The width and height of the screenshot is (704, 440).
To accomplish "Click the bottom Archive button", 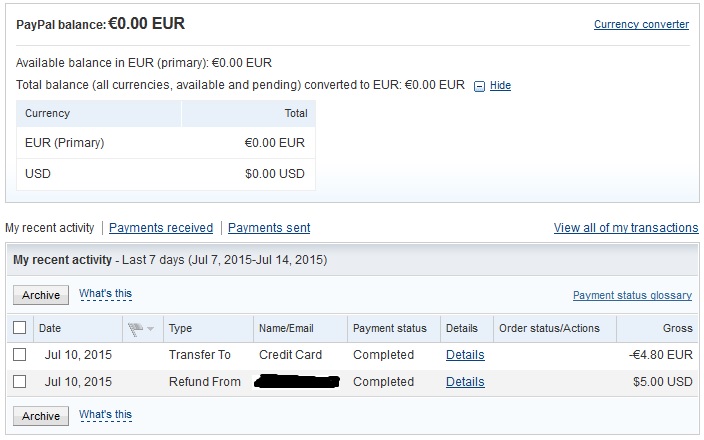I will pos(41,416).
